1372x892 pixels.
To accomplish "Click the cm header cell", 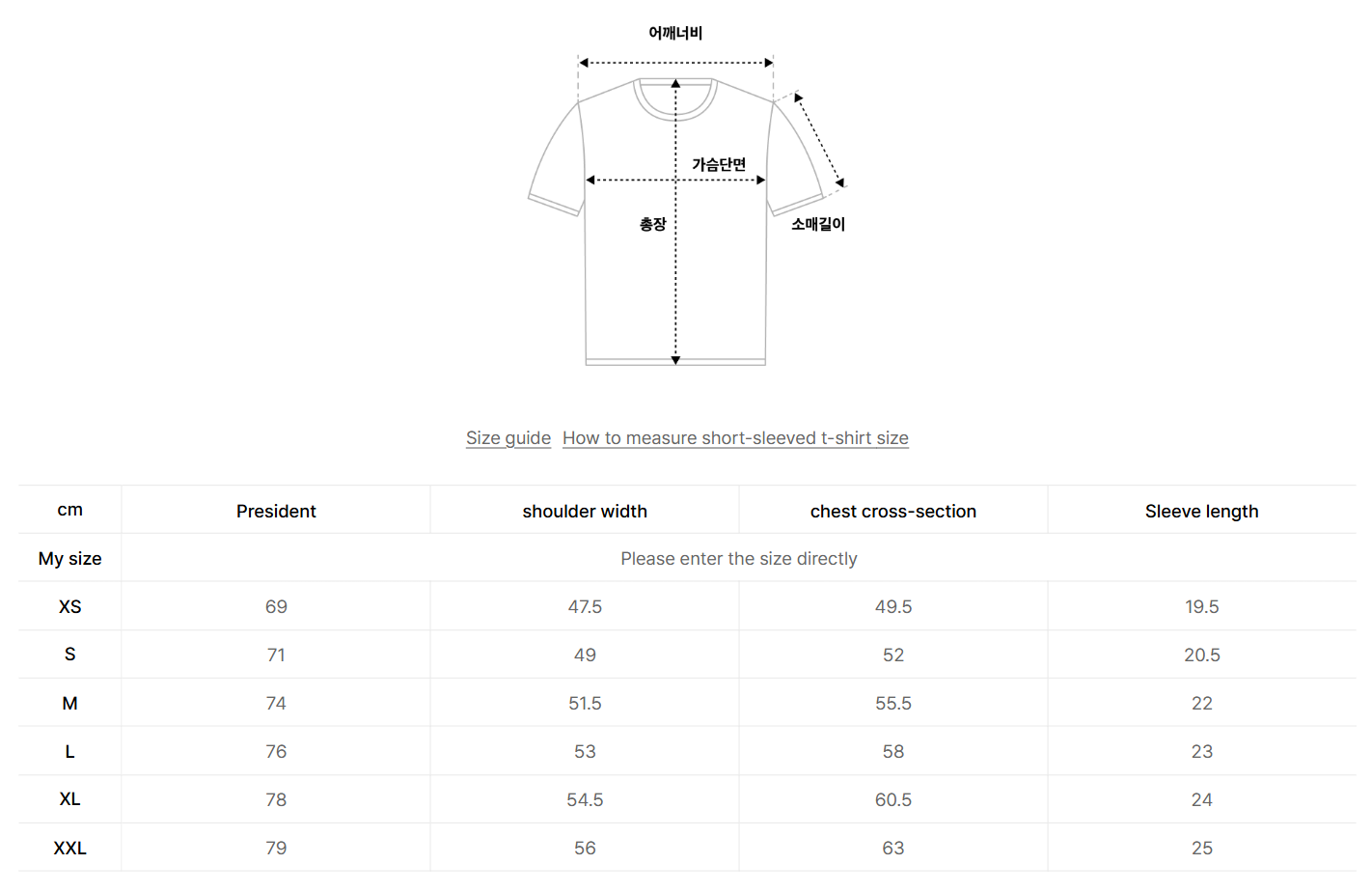I will (69, 510).
